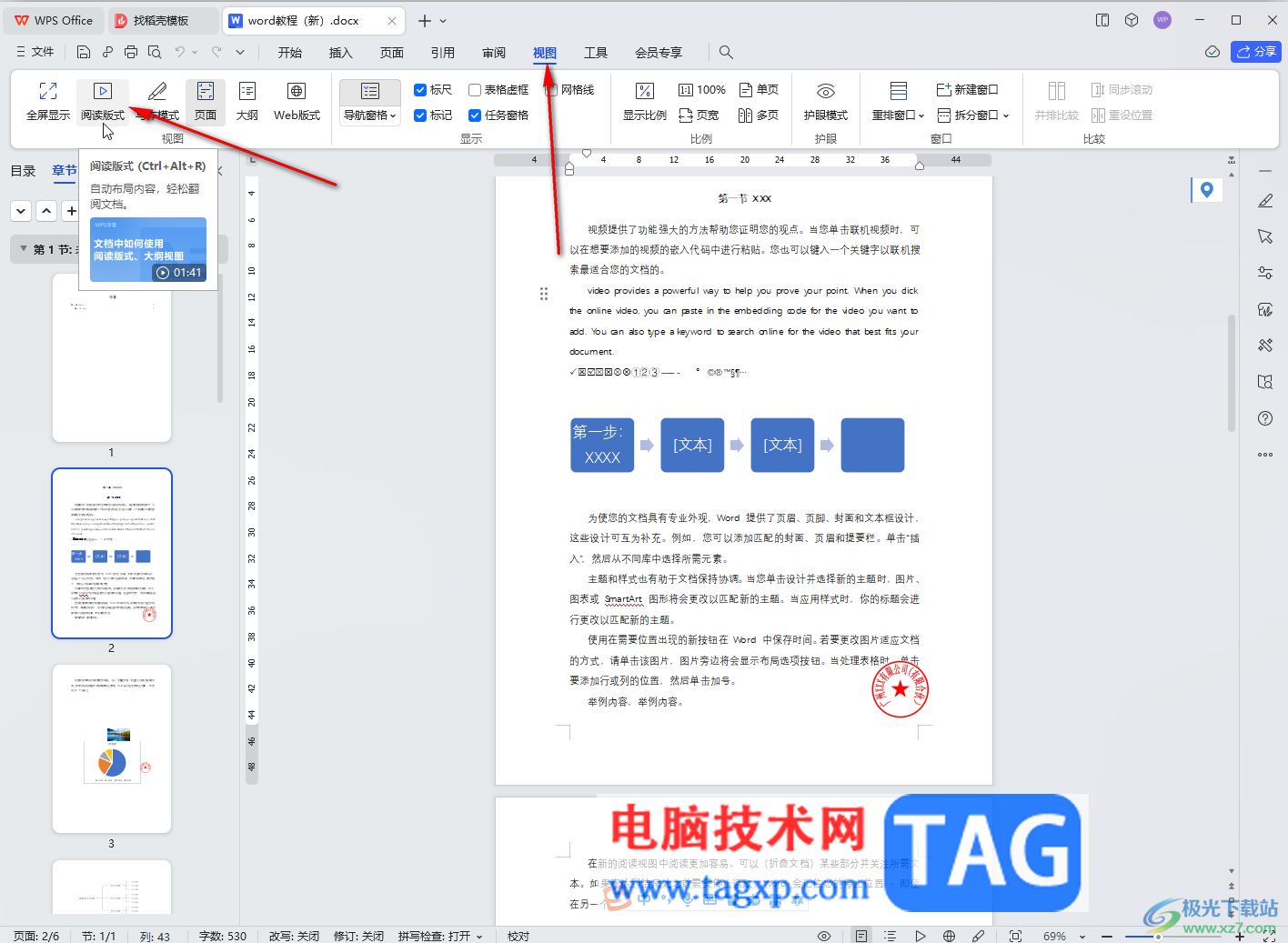Open zoom percentage dropdown in status bar
Screen dimensions: 1288x943
click(1082, 936)
